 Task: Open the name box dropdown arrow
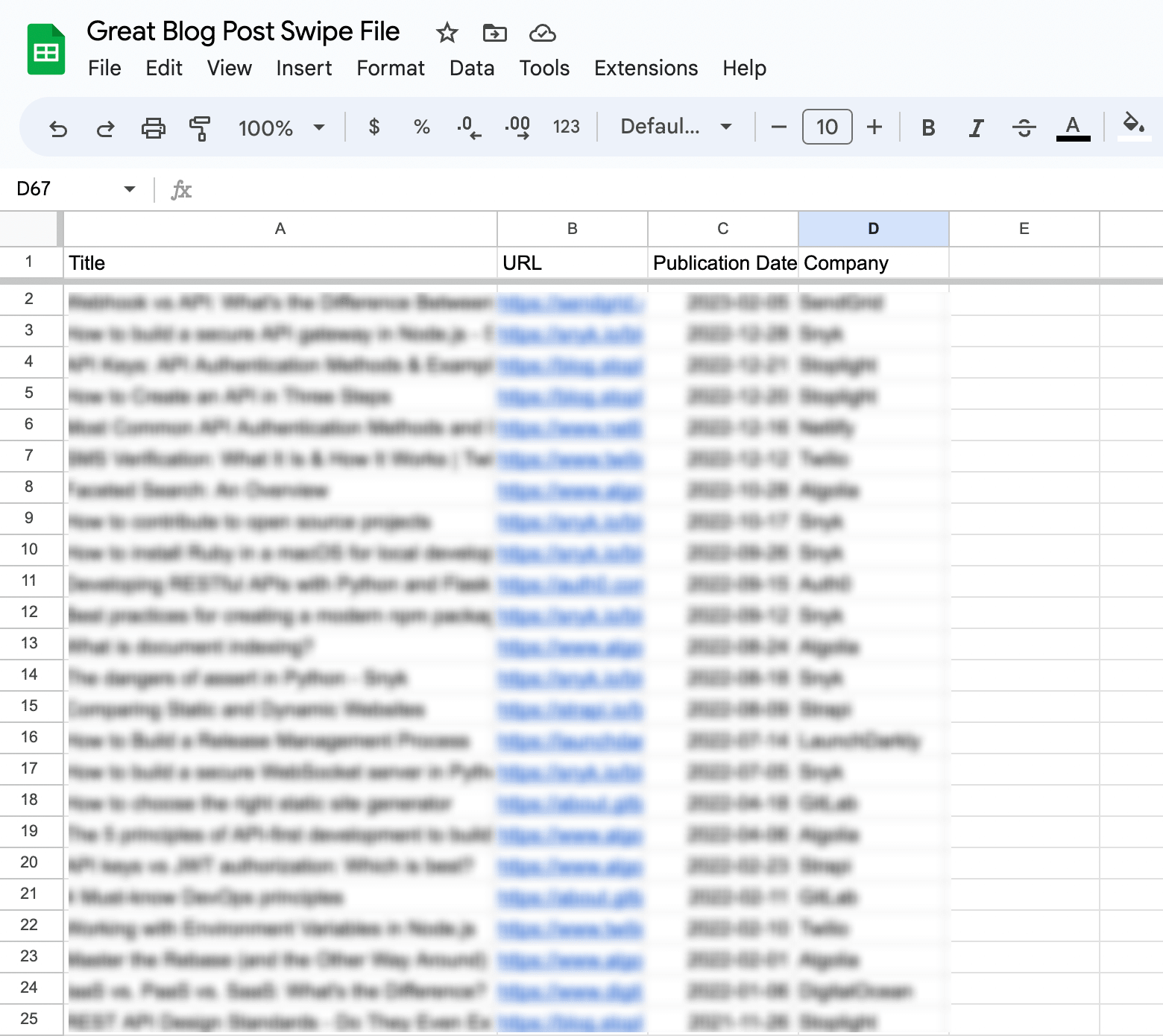[130, 189]
